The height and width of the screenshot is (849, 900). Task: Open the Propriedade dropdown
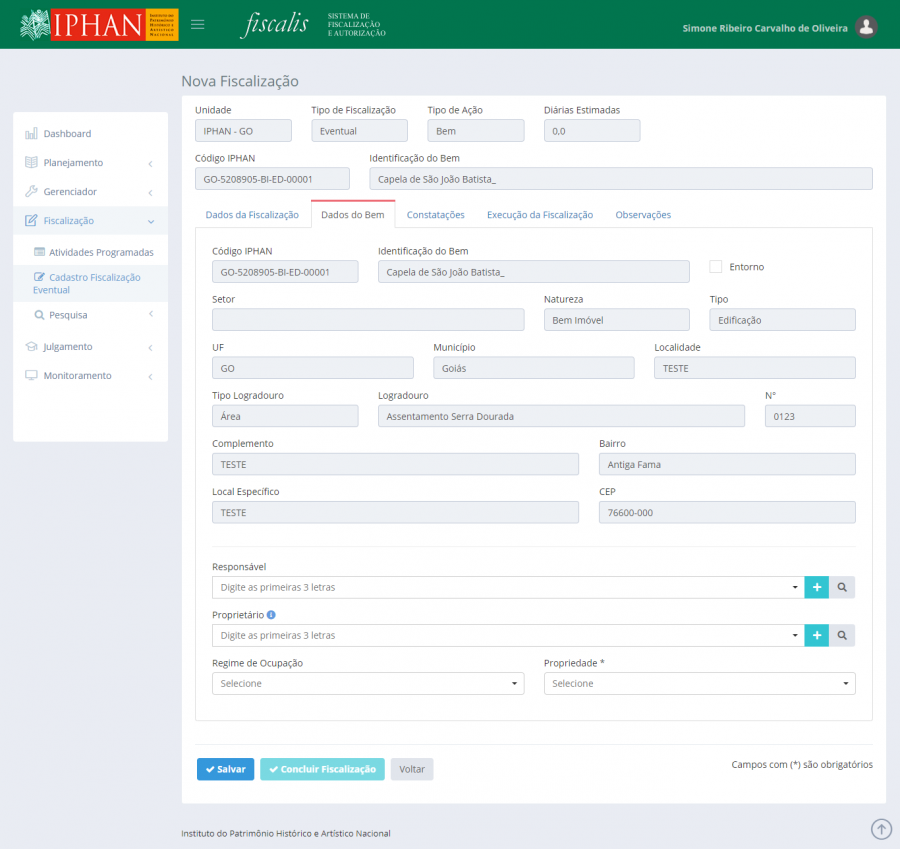point(699,683)
